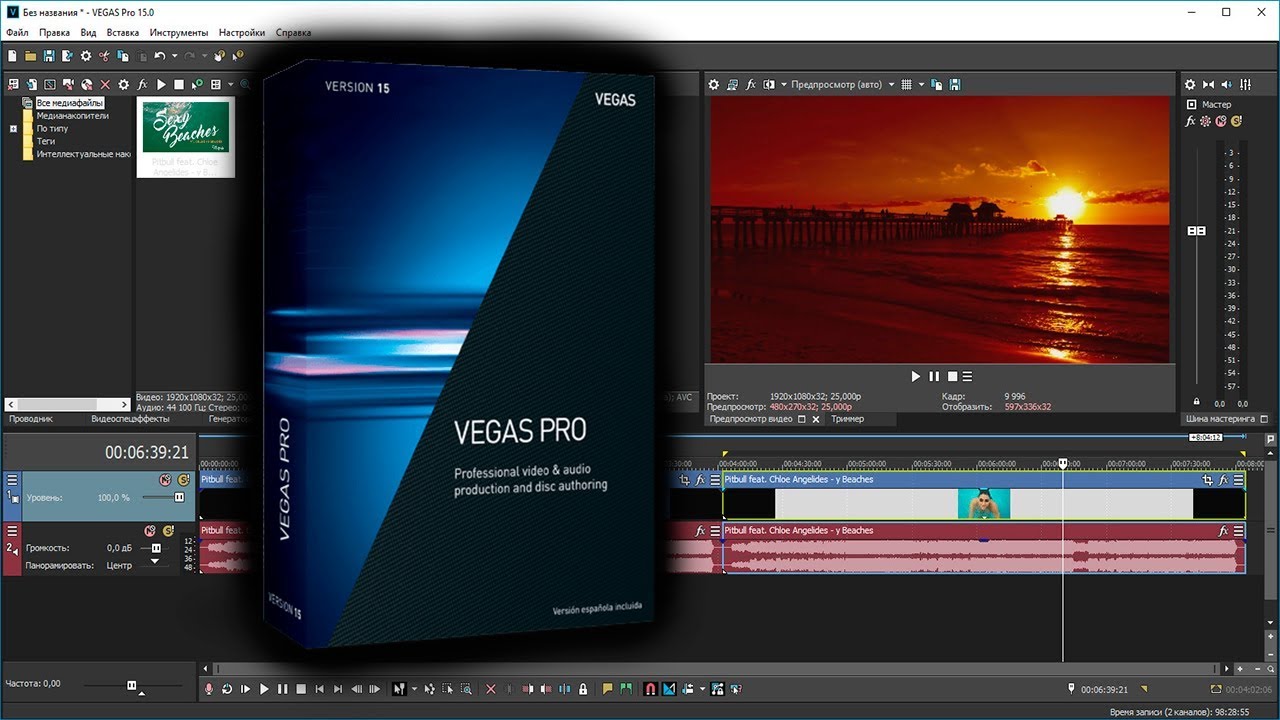The image size is (1280, 720).
Task: Open Render As from main toolbar
Action: click(67, 56)
